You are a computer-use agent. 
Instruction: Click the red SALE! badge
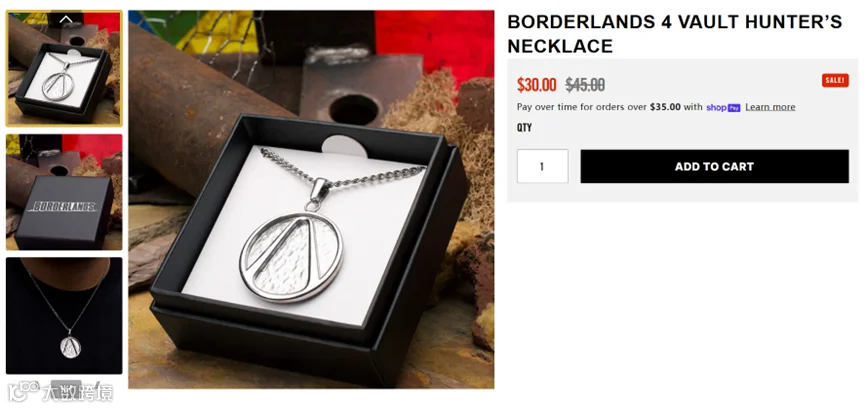coord(835,81)
